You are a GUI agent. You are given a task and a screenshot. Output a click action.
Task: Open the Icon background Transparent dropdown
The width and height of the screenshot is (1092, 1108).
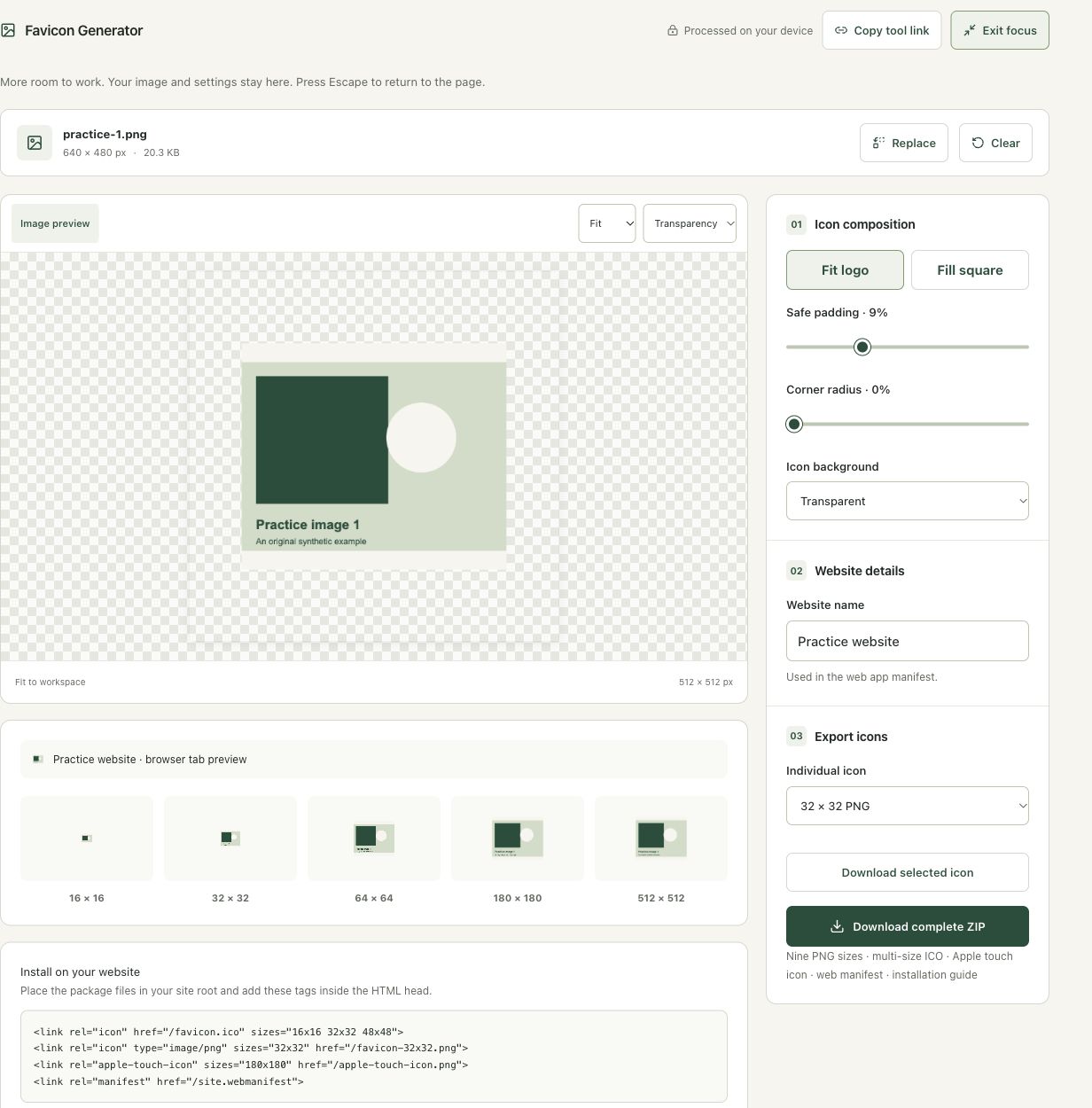(908, 501)
